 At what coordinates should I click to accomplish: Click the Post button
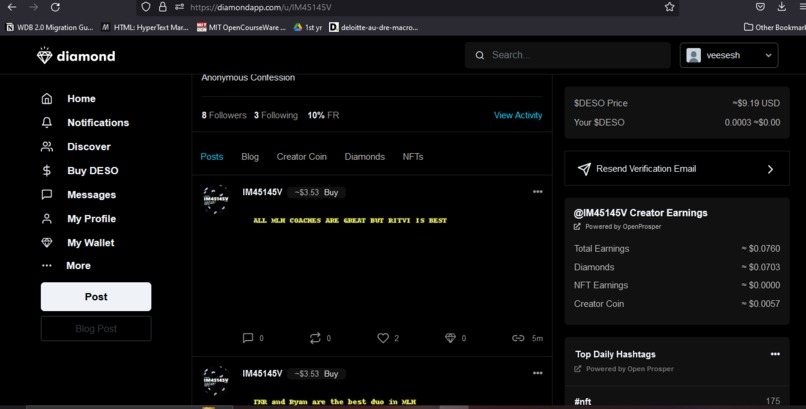click(96, 296)
